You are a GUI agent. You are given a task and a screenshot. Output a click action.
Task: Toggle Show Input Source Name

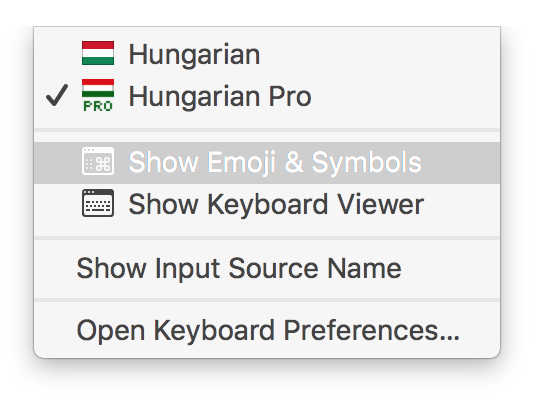[267, 269]
